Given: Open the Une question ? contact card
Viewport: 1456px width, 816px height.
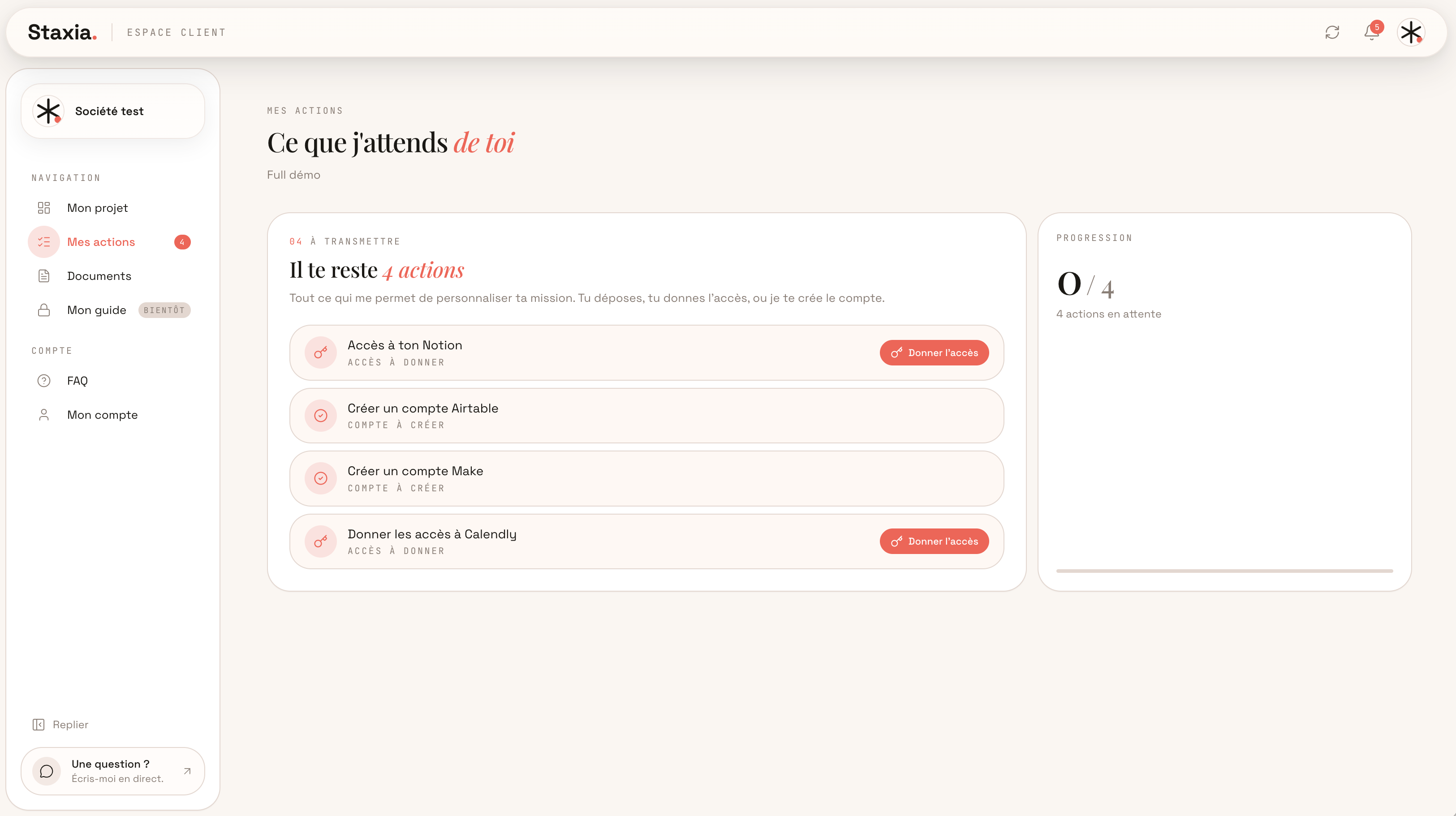Looking at the screenshot, I should click(112, 771).
